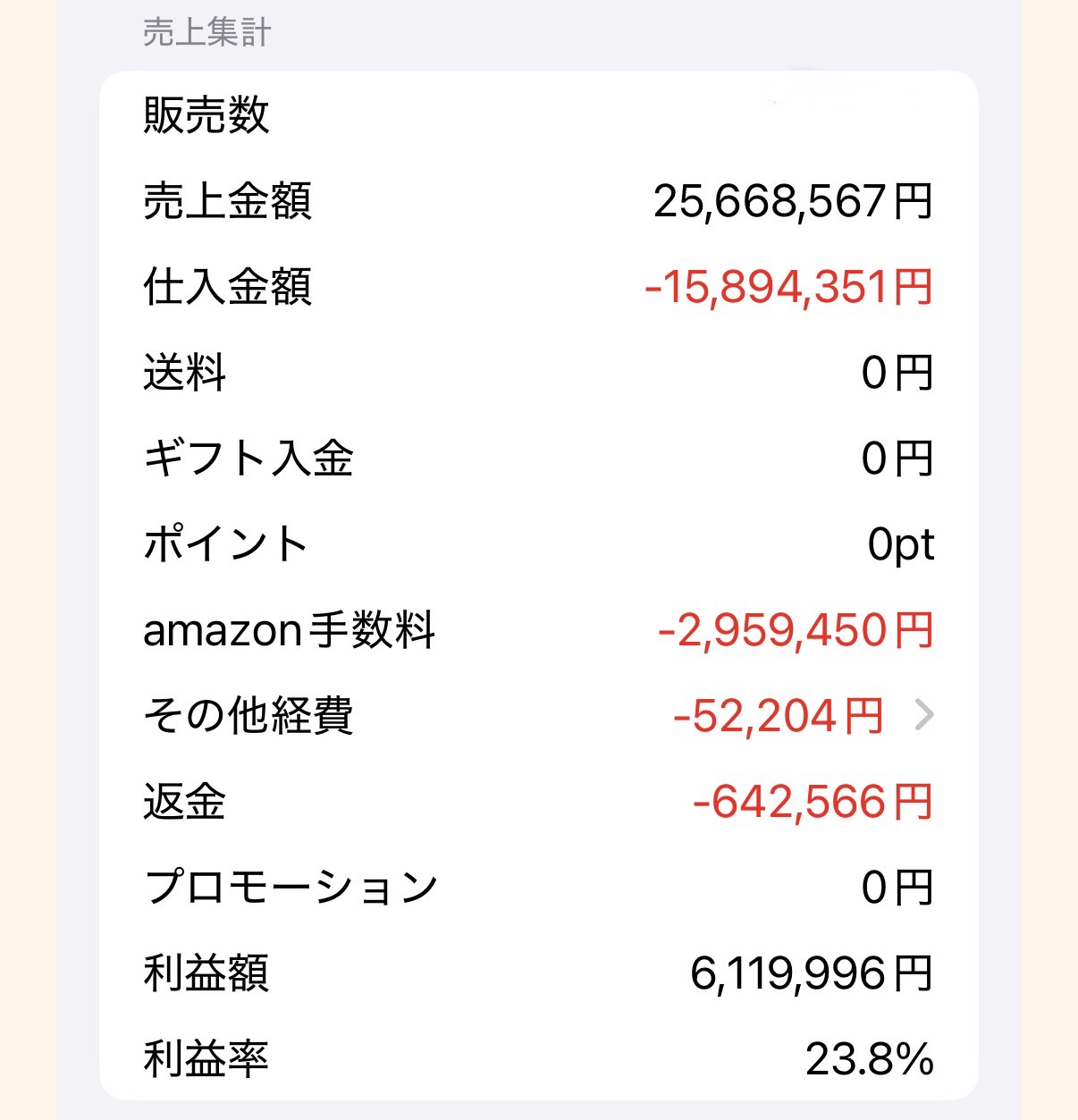Select the -642,566円 refund amount

pos(813,802)
